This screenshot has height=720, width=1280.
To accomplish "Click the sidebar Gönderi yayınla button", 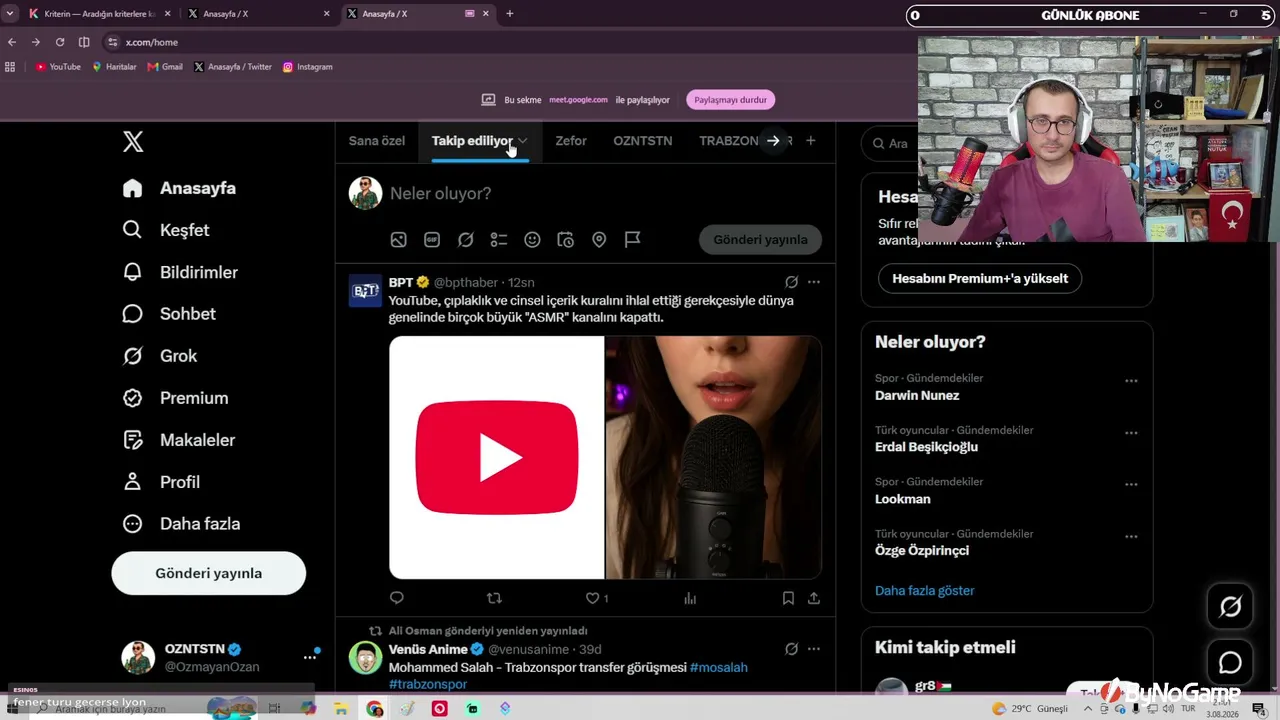I will pyautogui.click(x=209, y=573).
